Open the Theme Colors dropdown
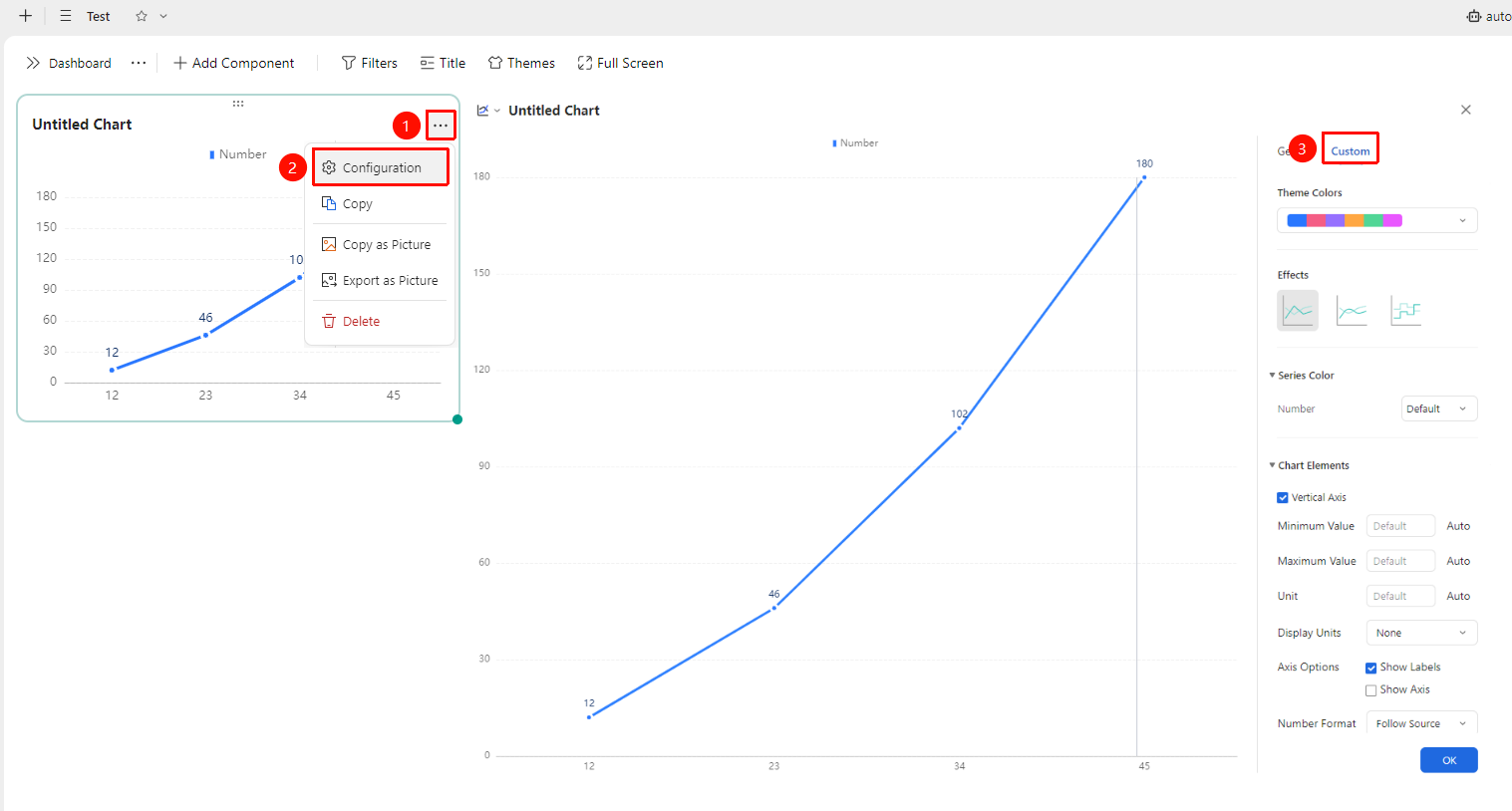The width and height of the screenshot is (1512, 811). (x=1377, y=220)
